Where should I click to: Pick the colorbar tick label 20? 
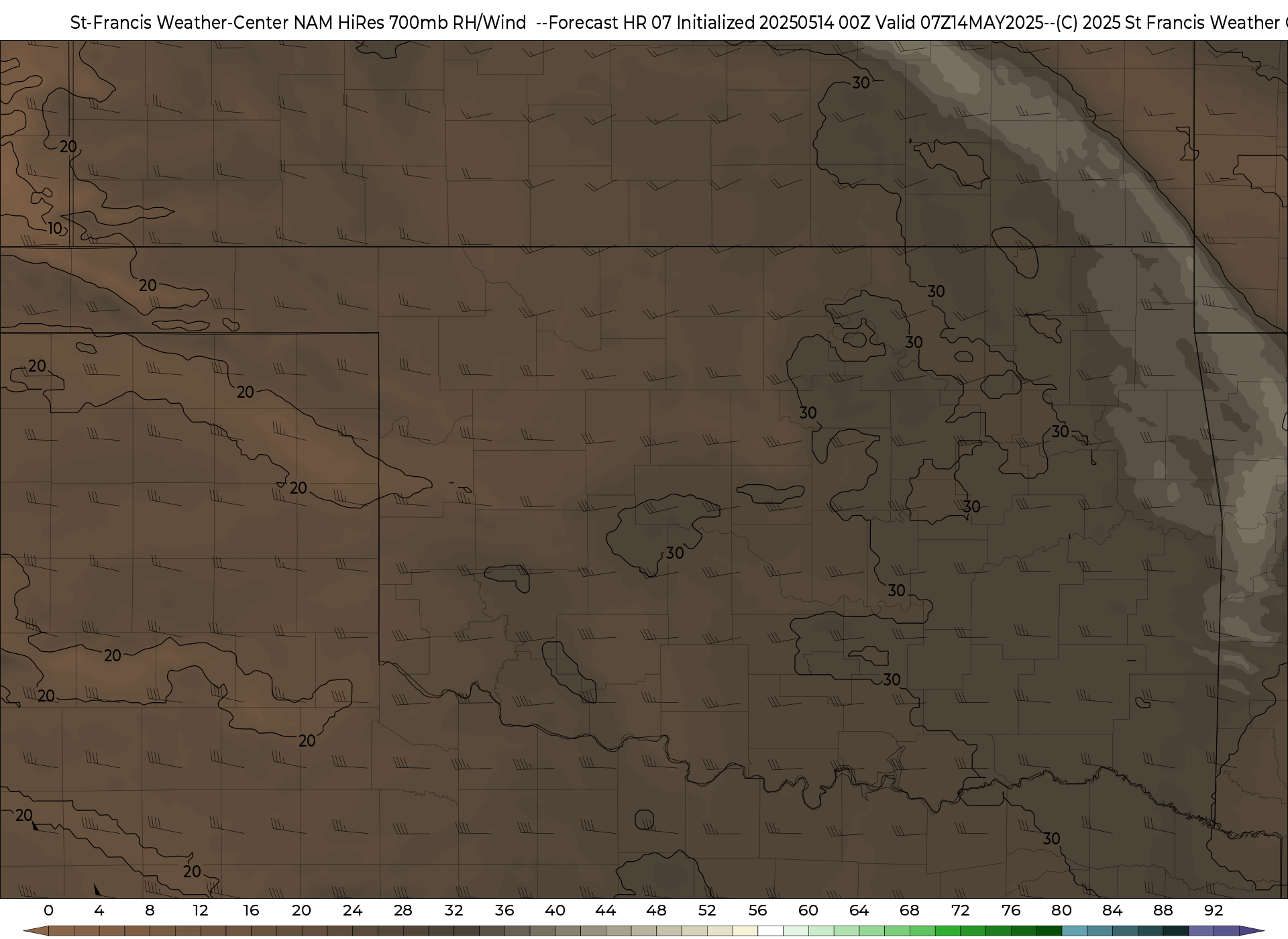302,911
